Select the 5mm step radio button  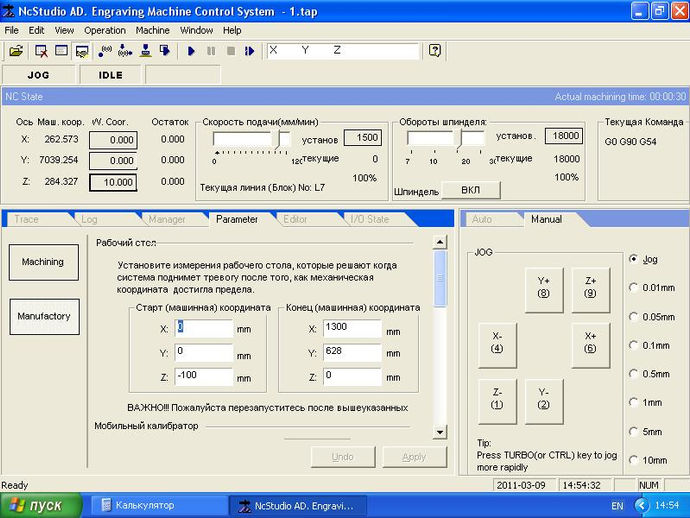634,431
